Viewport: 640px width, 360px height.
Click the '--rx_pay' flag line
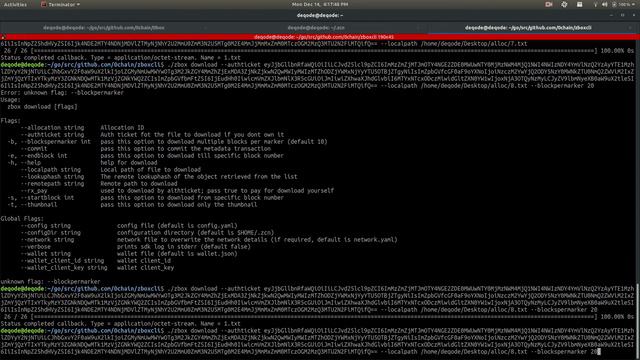coord(177,191)
